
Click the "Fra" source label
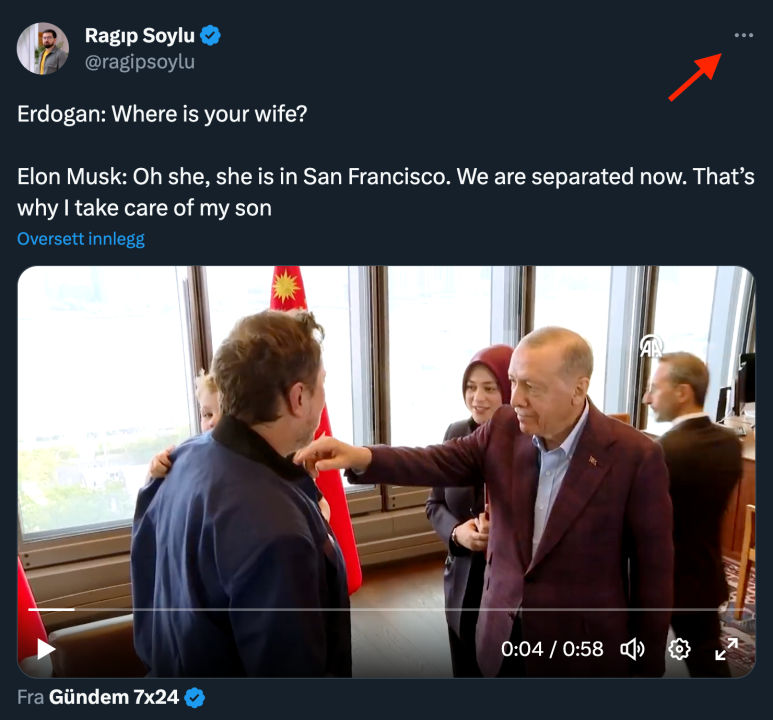point(30,698)
